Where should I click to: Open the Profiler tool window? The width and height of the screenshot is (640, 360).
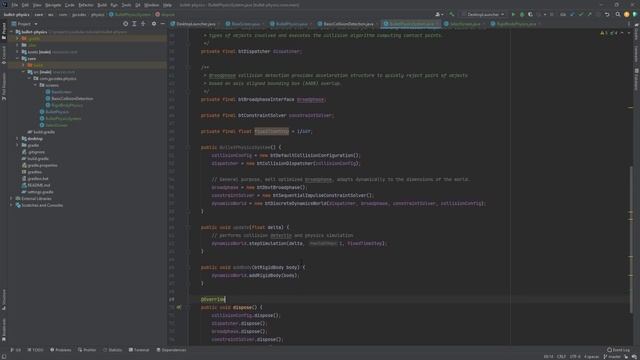point(87,350)
